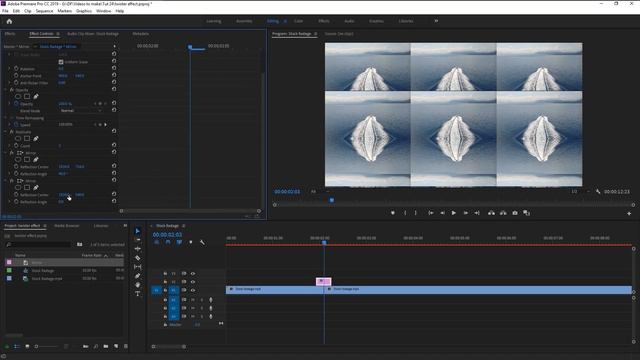Click the Mark In button
This screenshot has width=640, height=360.
click(405, 213)
